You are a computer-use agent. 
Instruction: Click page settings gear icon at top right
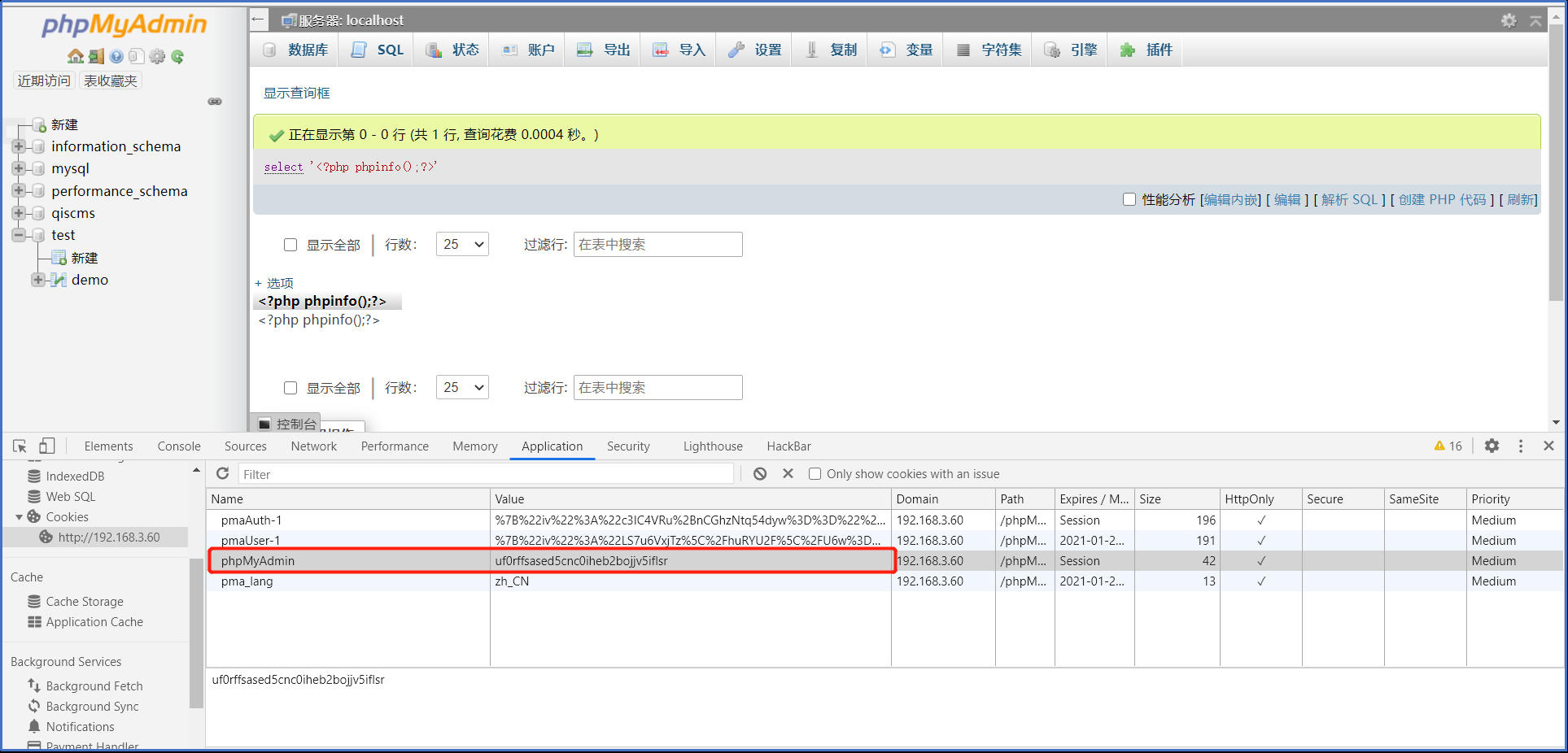[1509, 20]
